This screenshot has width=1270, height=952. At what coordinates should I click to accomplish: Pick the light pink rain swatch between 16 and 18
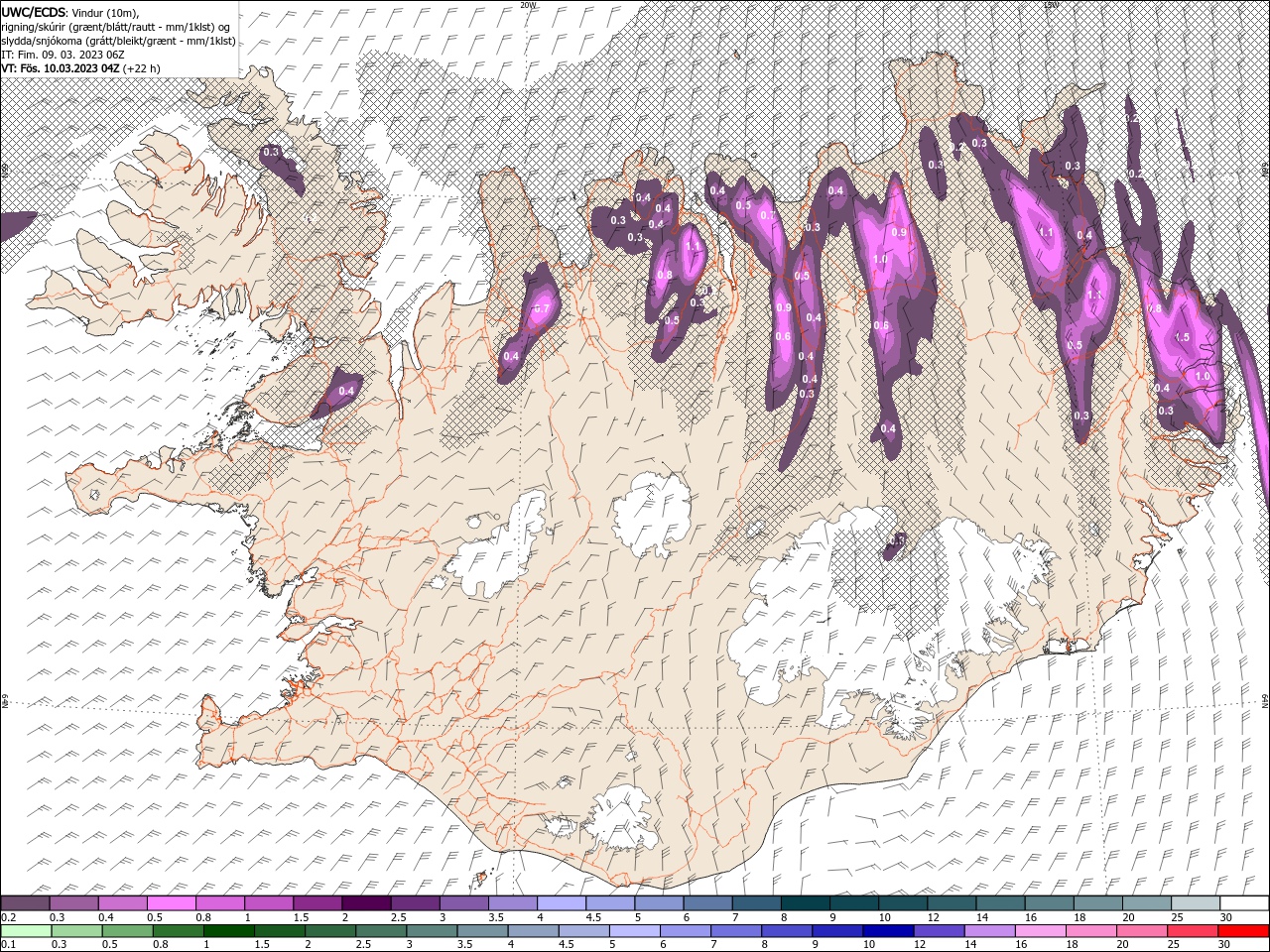tap(1041, 931)
